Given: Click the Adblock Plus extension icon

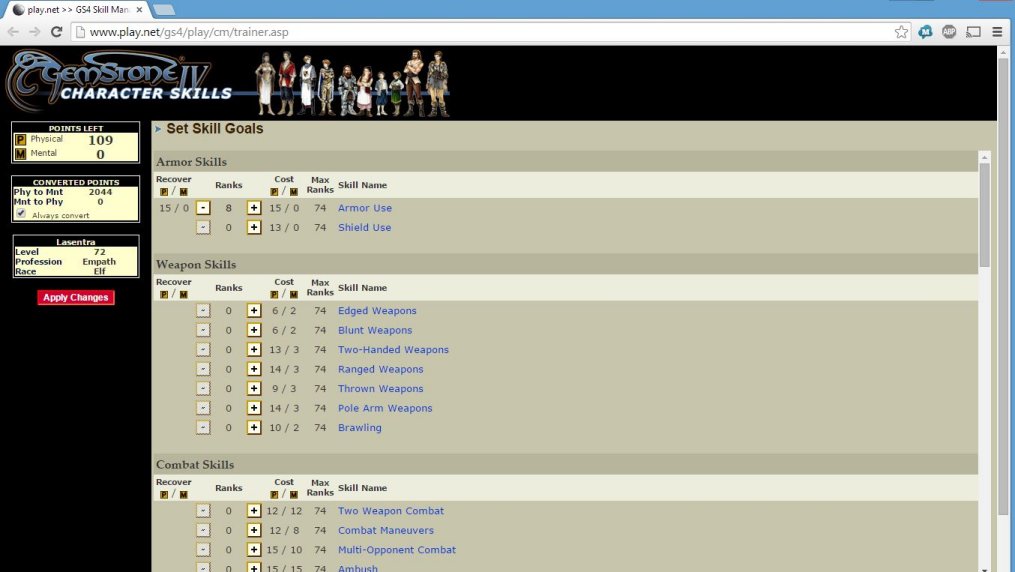Looking at the screenshot, I should pyautogui.click(x=949, y=32).
